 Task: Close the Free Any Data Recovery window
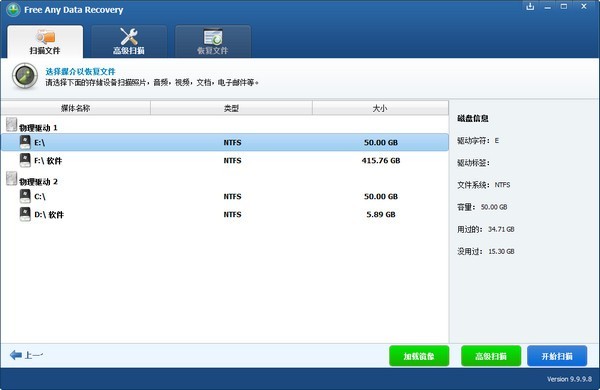584,7
